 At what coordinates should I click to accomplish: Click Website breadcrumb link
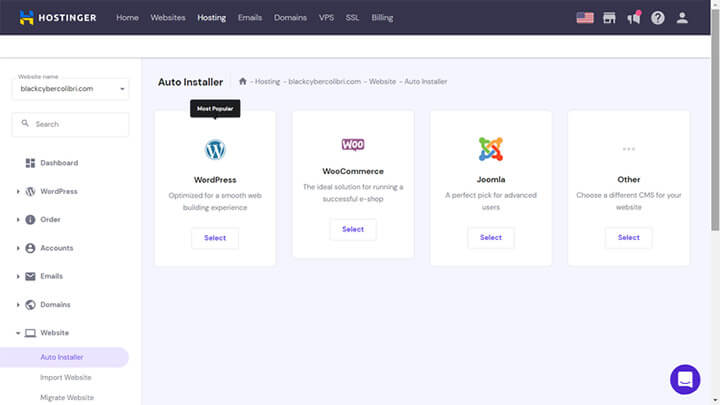382,81
